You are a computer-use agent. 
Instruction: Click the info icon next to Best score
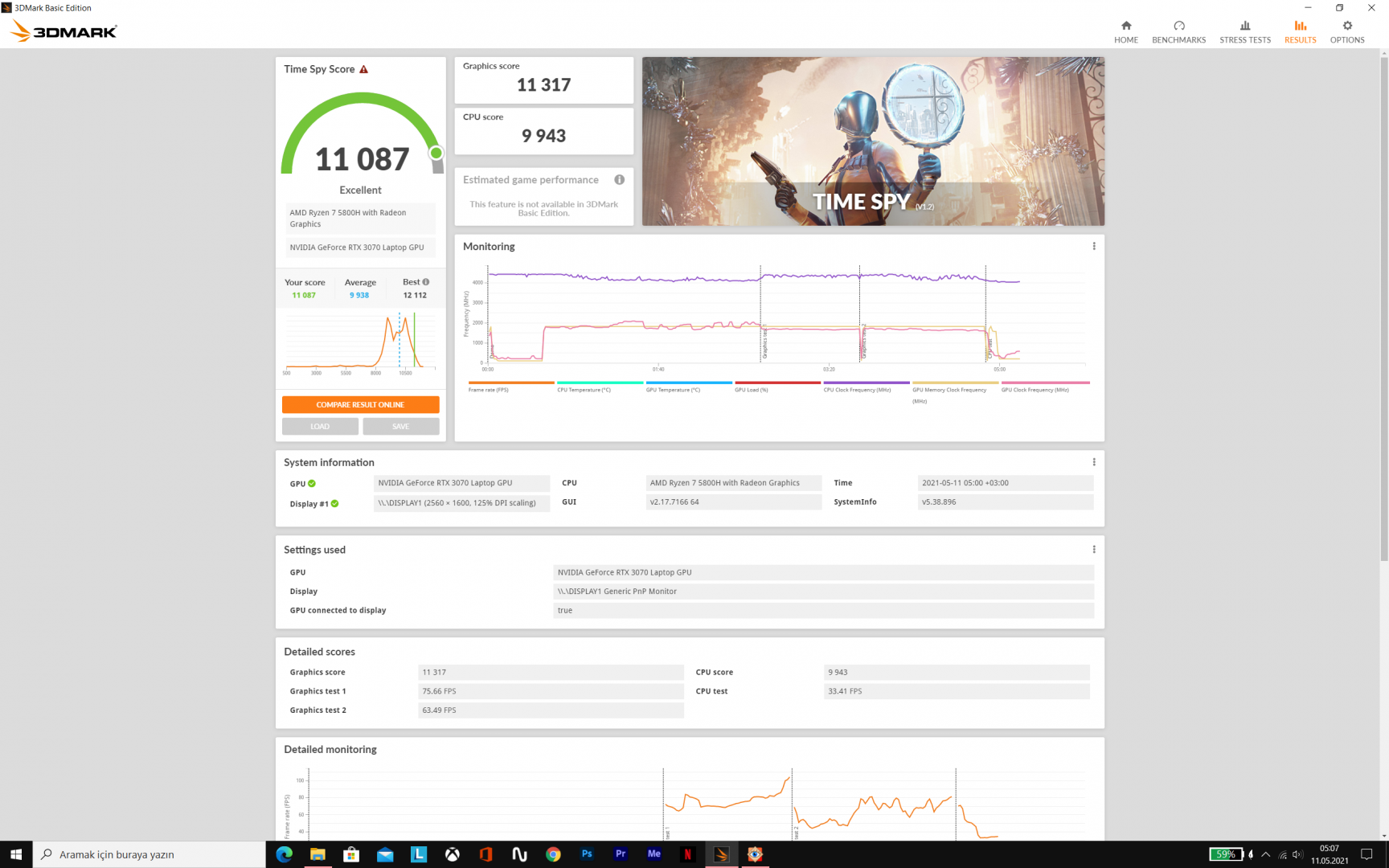tap(426, 282)
